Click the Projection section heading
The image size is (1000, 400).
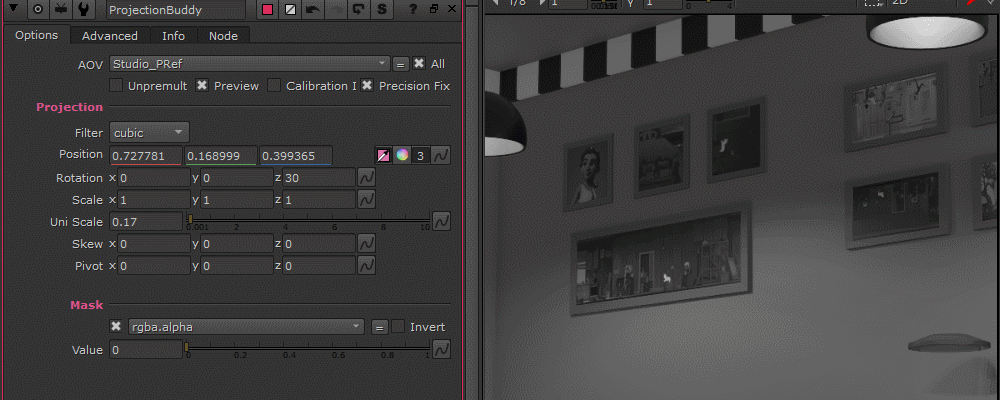point(70,107)
